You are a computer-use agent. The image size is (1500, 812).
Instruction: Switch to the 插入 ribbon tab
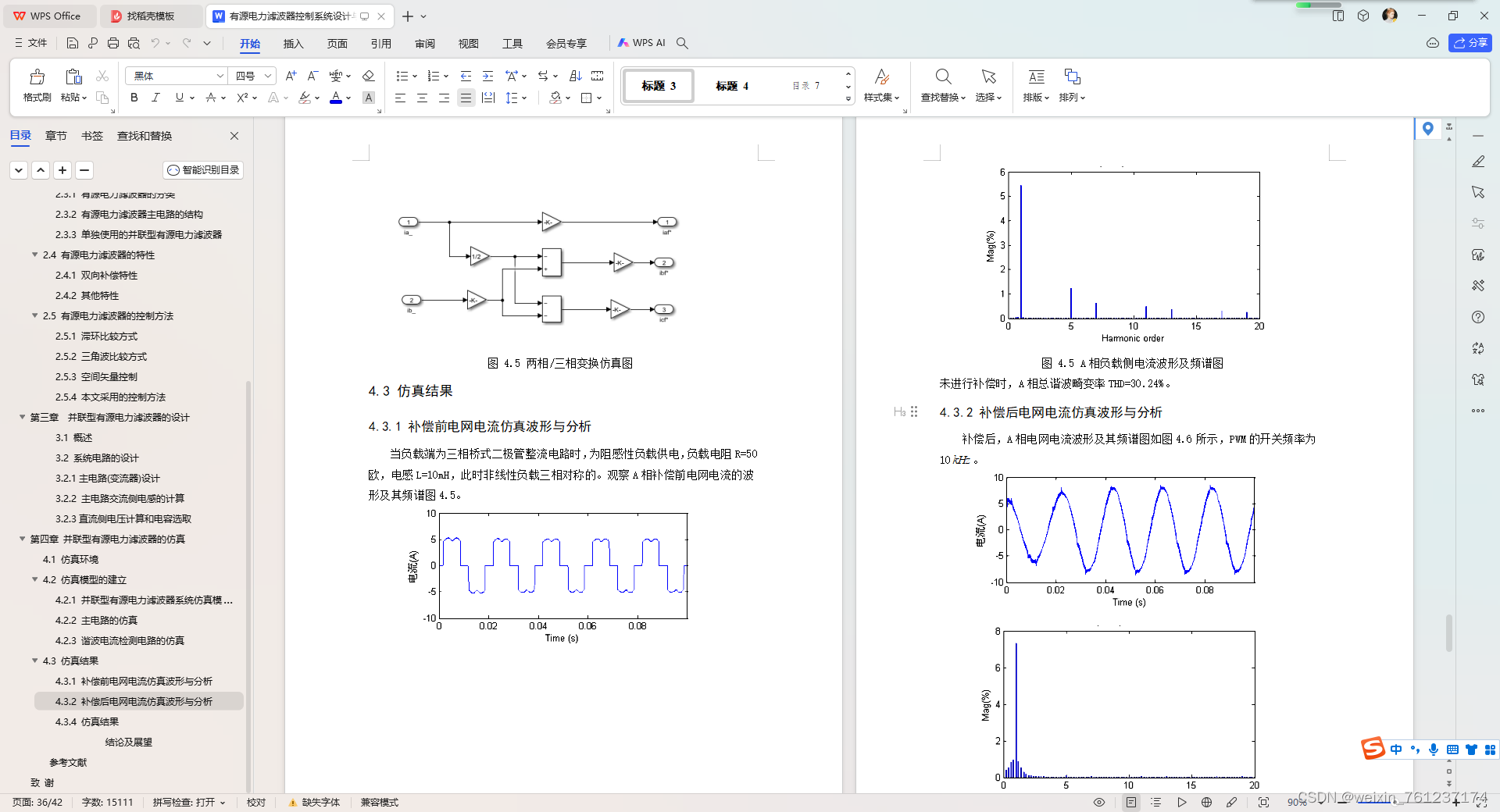tap(293, 44)
